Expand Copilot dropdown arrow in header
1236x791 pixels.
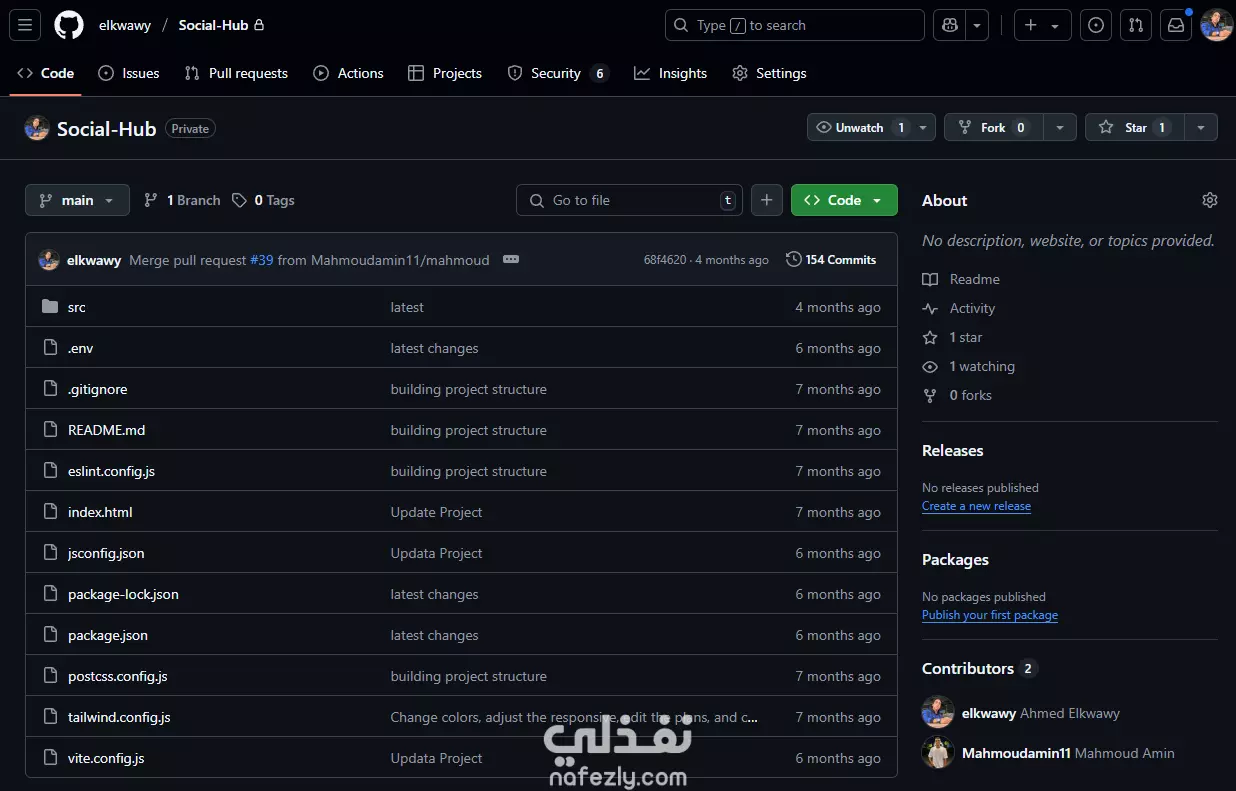point(977,25)
